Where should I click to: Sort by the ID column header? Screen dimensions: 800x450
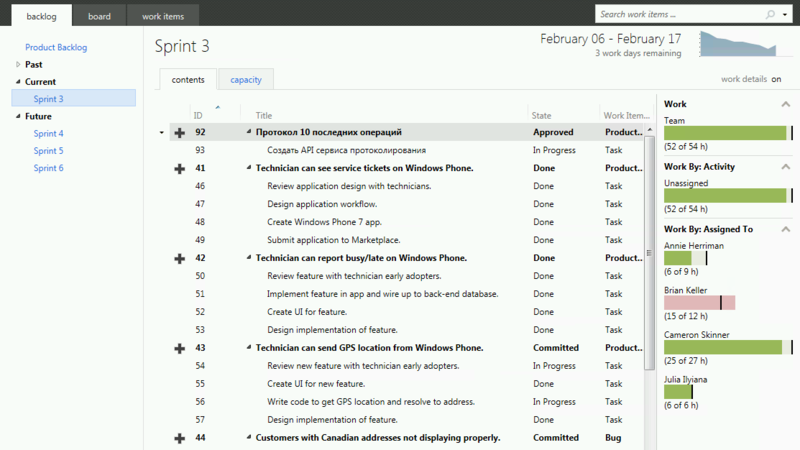(198, 116)
